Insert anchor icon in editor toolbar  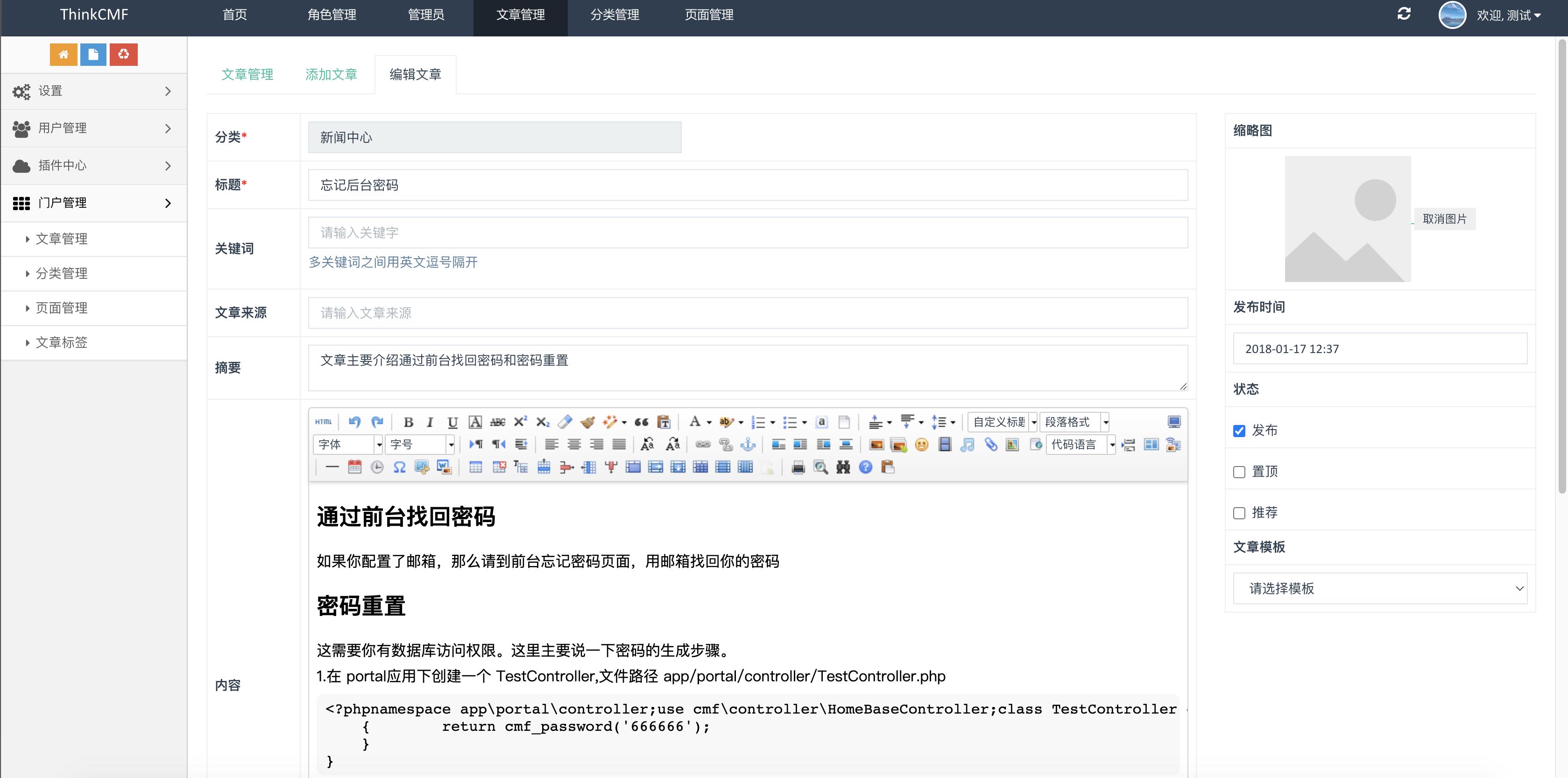(748, 445)
